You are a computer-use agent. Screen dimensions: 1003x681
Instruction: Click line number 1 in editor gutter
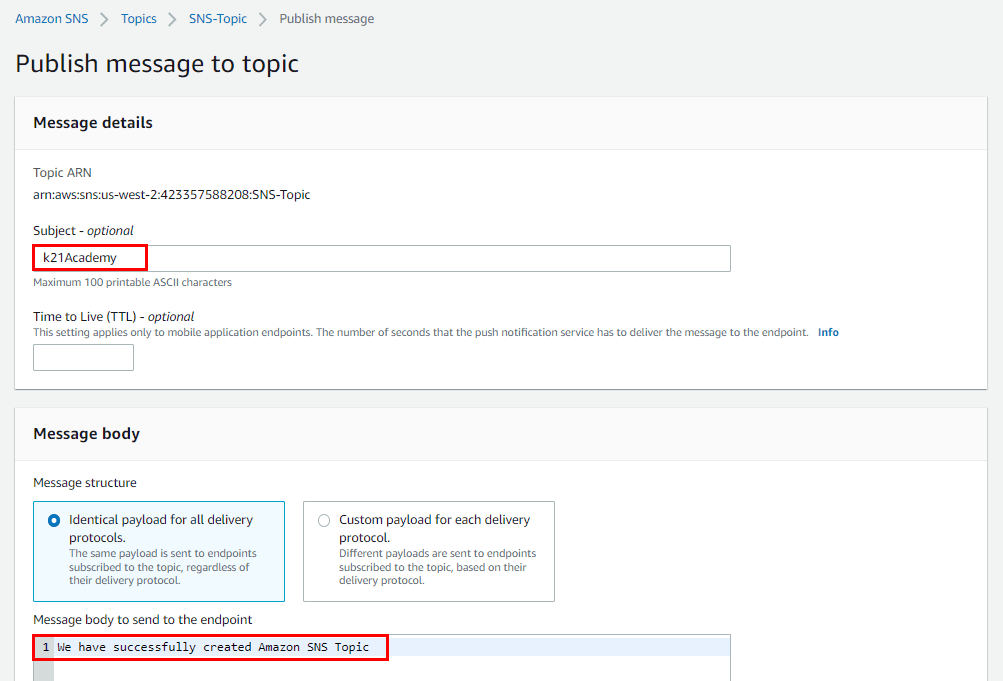coord(45,648)
